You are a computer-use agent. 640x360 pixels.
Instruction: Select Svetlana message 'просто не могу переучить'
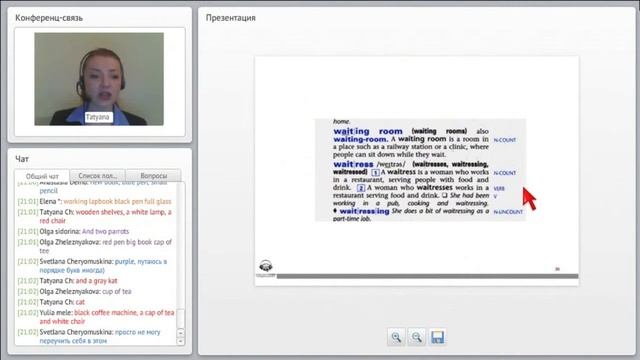click(x=89, y=336)
